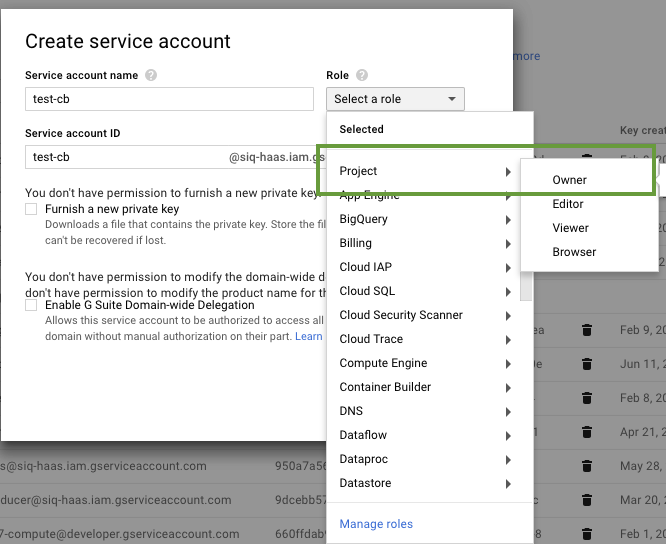666x544 pixels.
Task: Click trash icon in Feb 9 row
Action: tap(587, 331)
